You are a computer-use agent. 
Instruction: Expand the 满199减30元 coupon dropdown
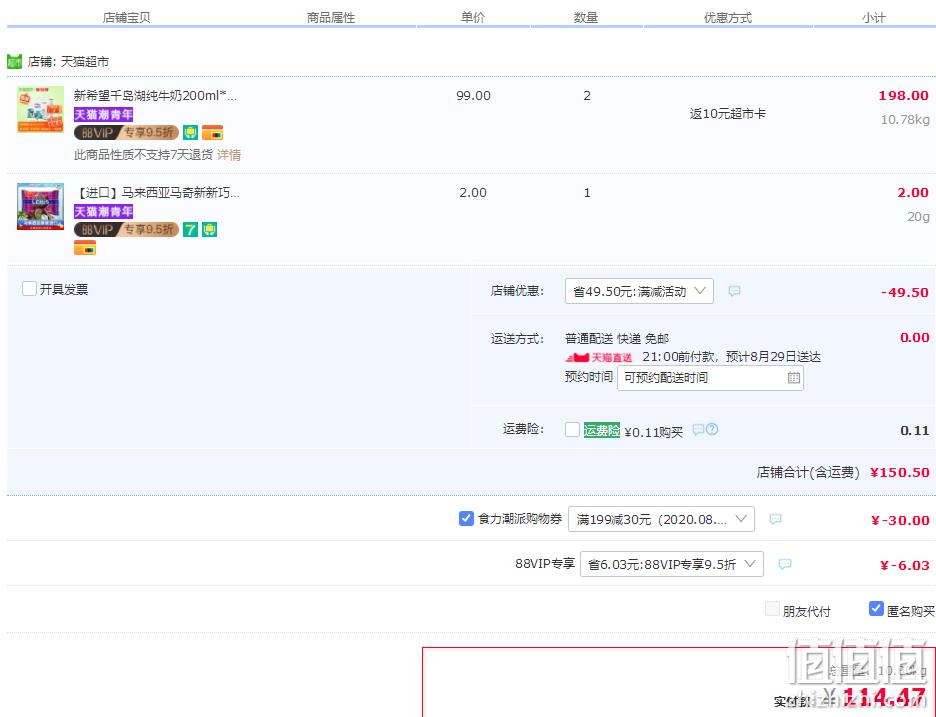(x=661, y=519)
